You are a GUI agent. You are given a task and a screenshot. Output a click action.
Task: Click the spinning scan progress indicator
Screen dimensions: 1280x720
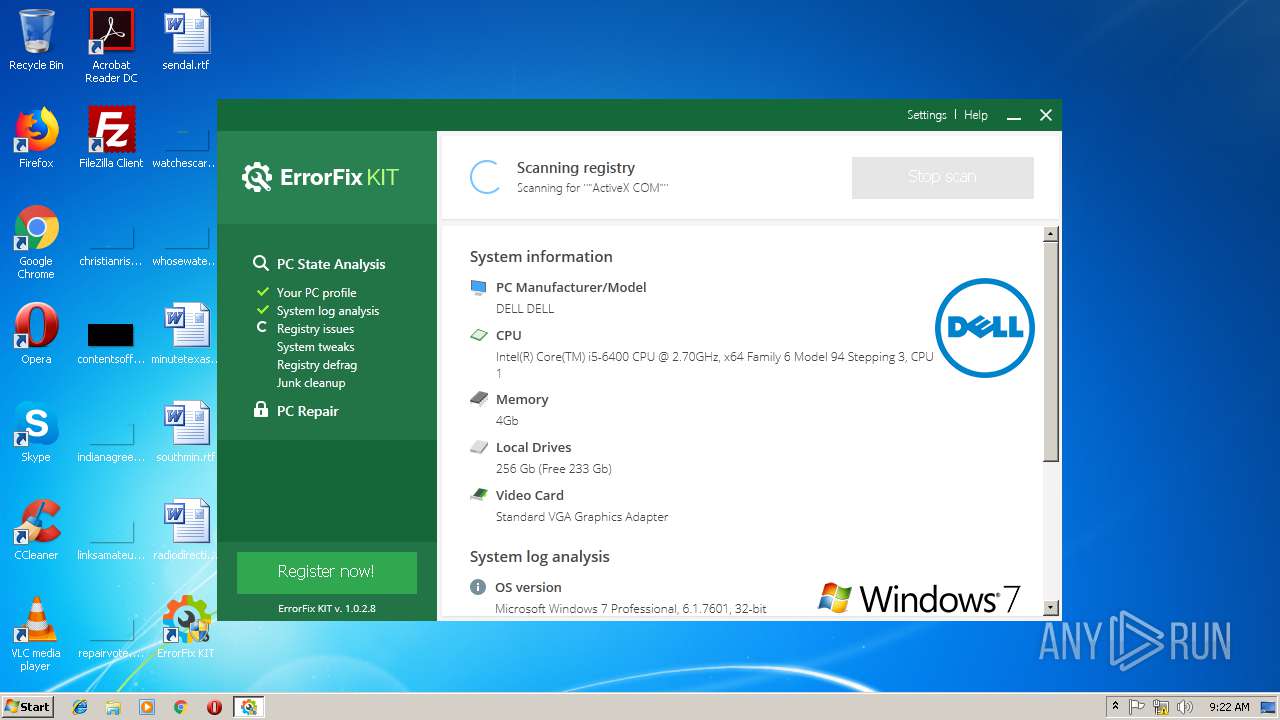[485, 177]
